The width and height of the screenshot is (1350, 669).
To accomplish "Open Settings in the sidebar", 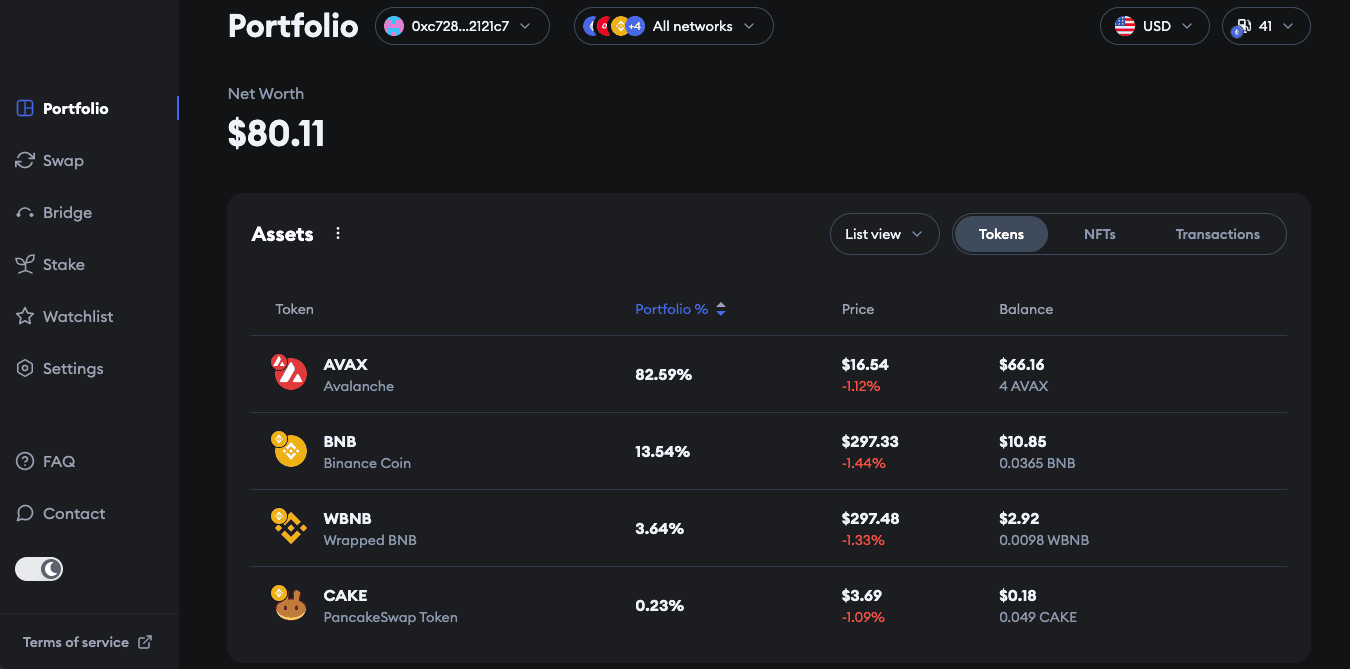I will click(73, 368).
